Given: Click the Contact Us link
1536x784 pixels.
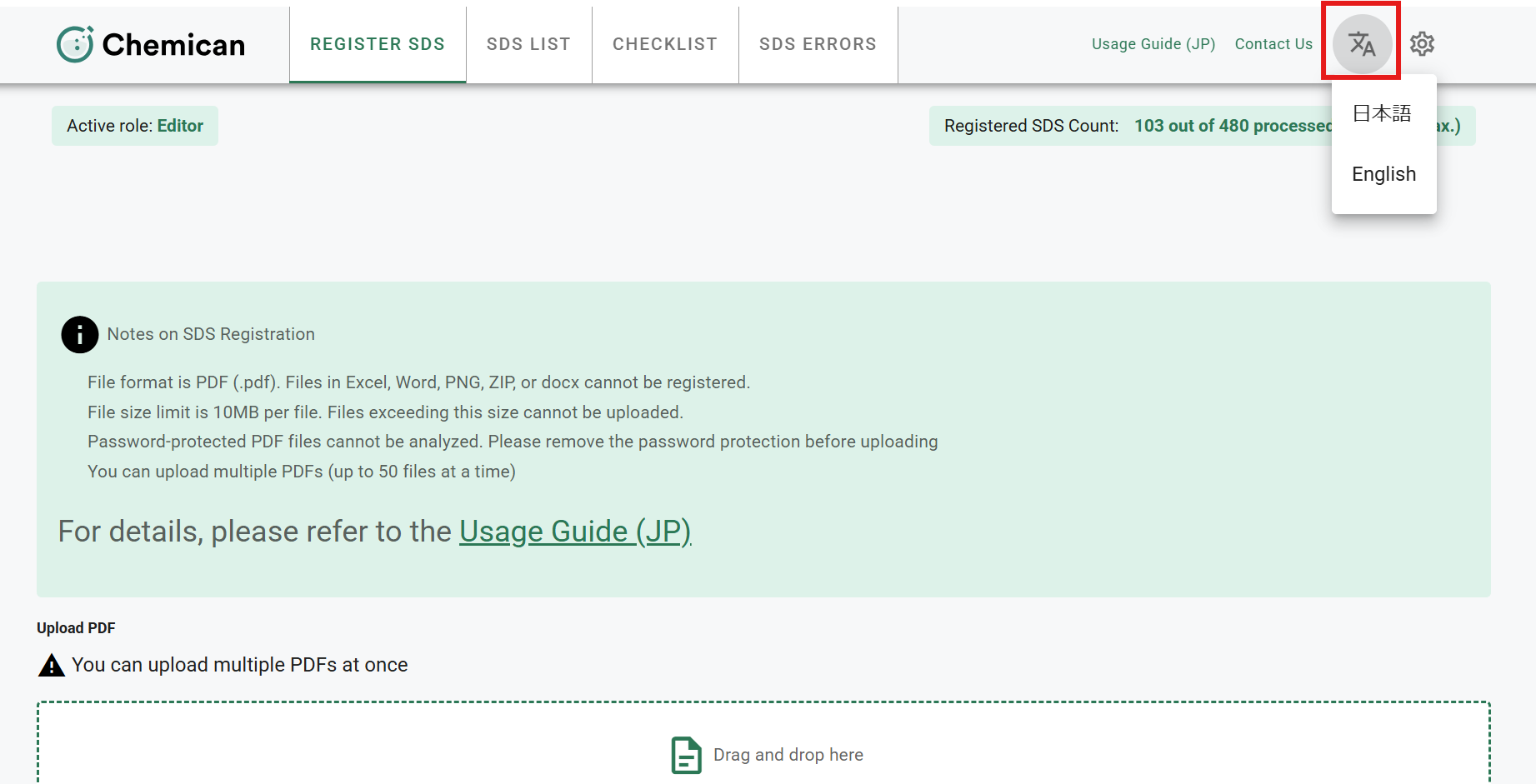Looking at the screenshot, I should pyautogui.click(x=1273, y=44).
